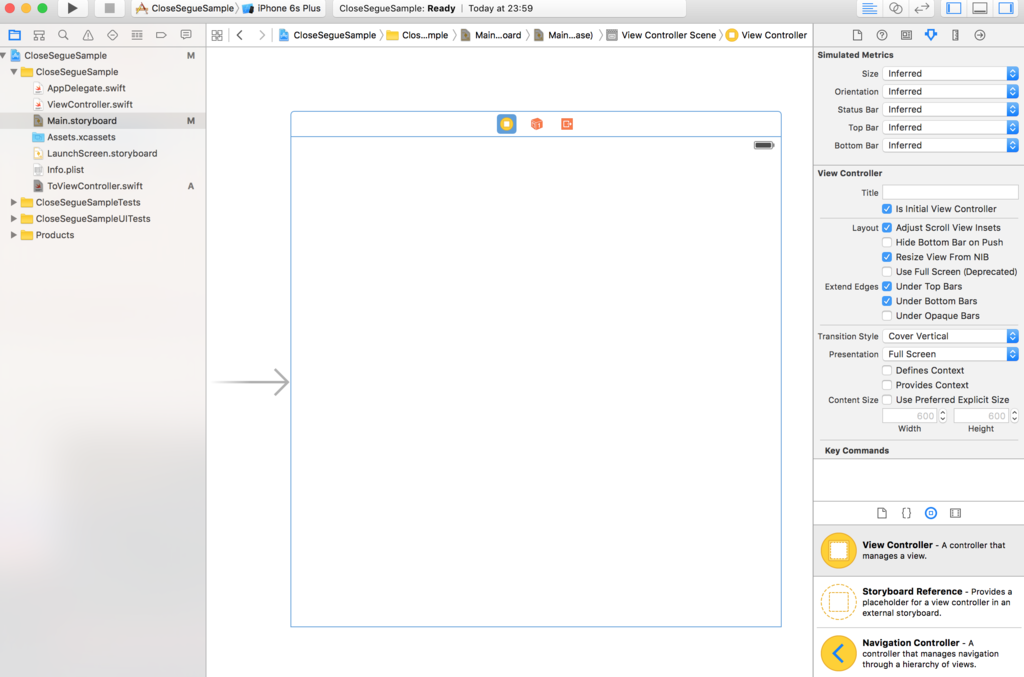Screen dimensions: 1024x677
Task: Switch to the Assistant editor
Action: tap(895, 8)
